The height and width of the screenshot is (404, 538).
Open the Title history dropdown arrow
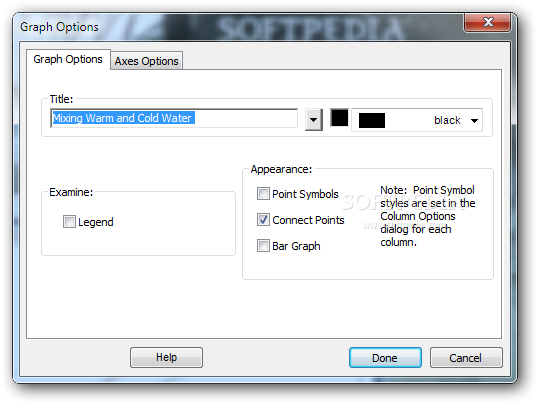click(314, 120)
